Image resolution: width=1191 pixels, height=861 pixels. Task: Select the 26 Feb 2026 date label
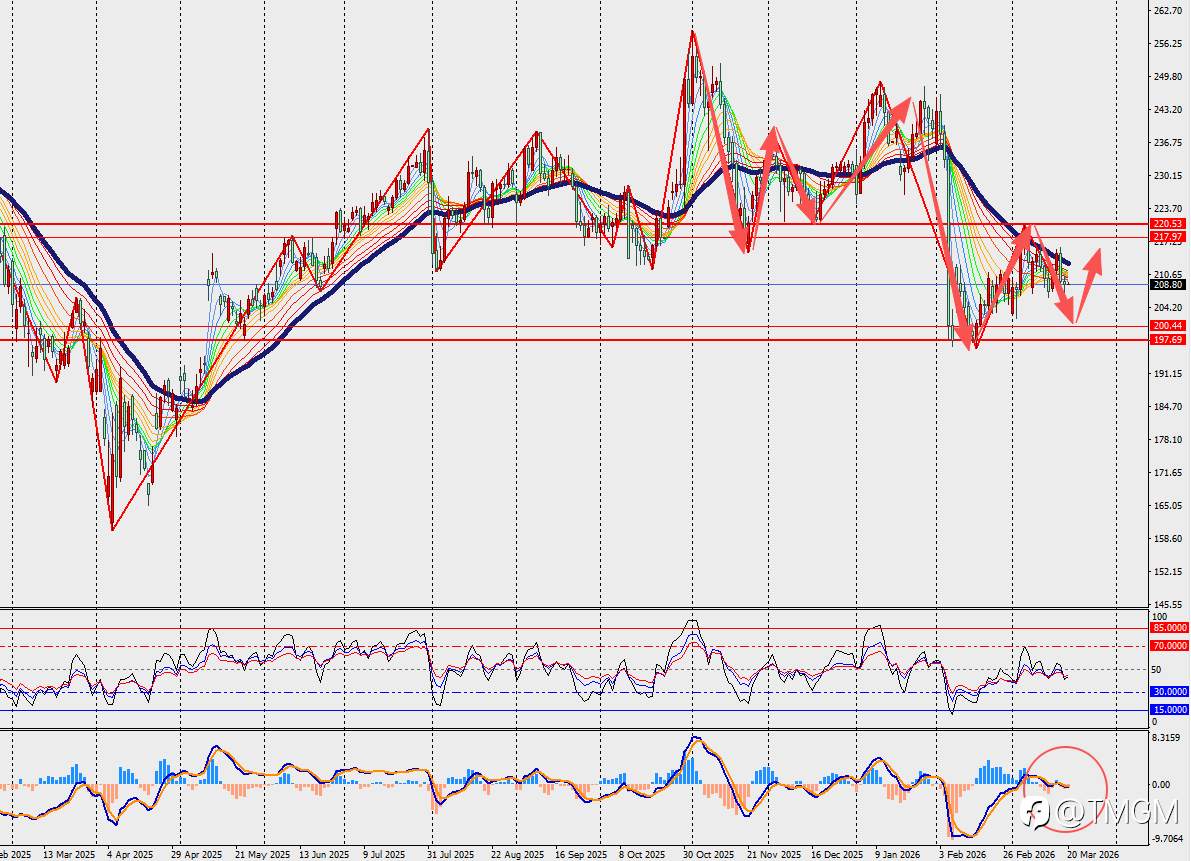[1028, 854]
